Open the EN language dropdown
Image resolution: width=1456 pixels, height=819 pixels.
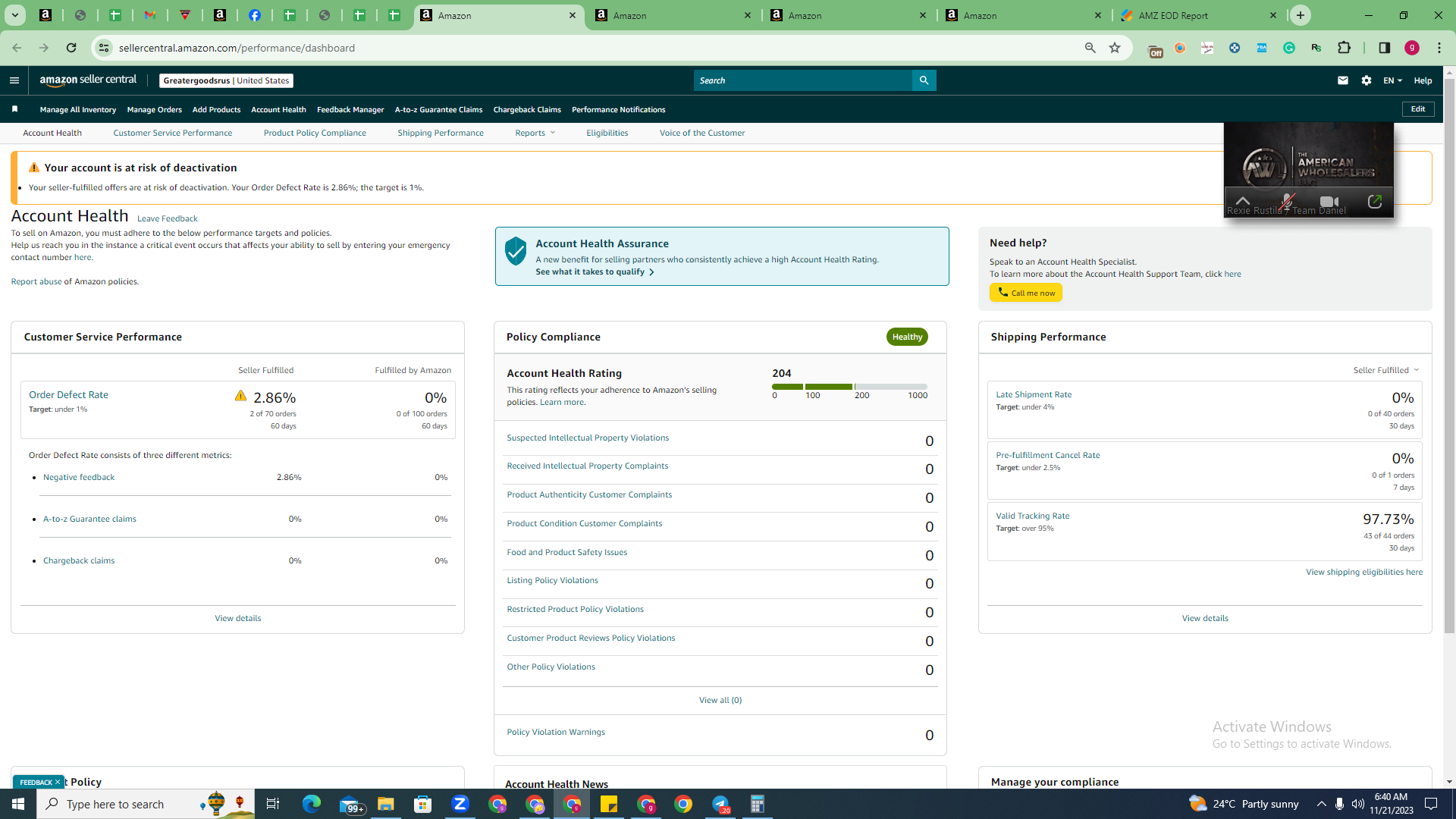point(1392,80)
